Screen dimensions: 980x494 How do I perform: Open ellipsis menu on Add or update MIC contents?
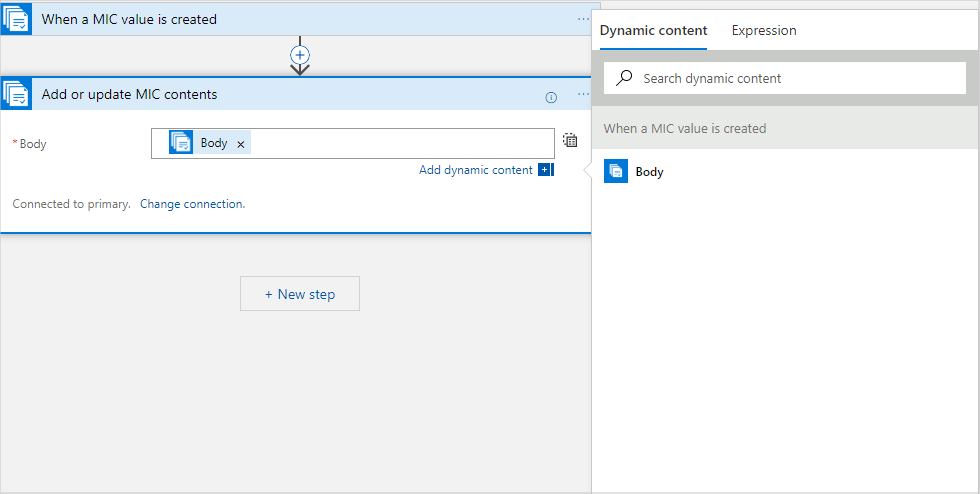click(x=583, y=95)
